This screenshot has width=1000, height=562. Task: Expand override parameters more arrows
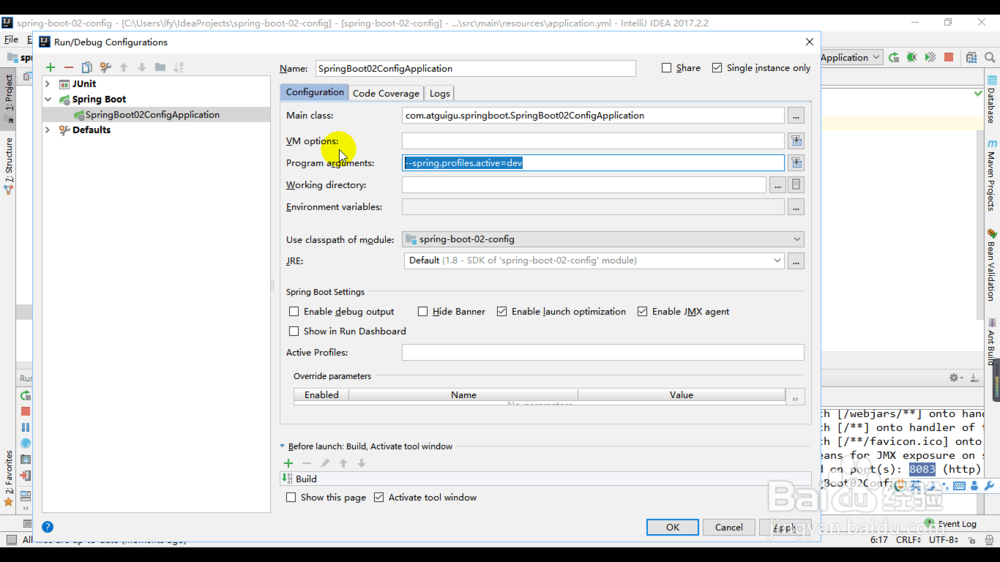click(x=795, y=399)
